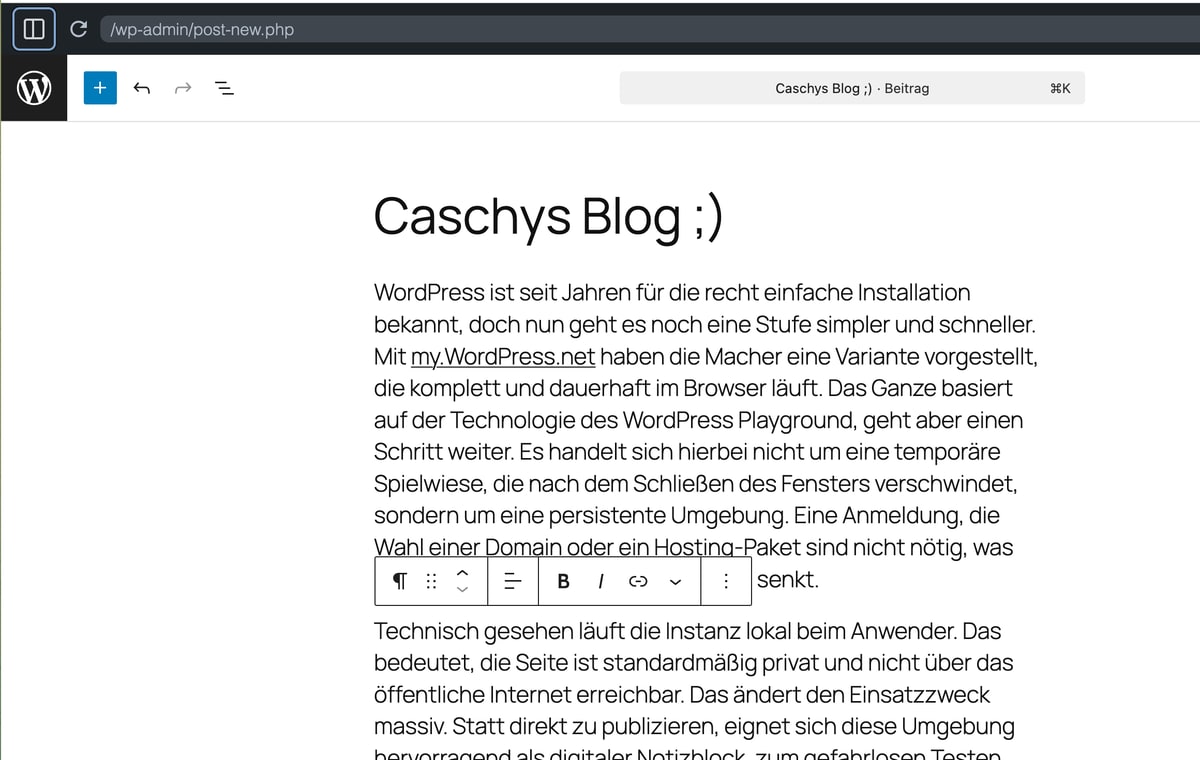Open the block inserter
The image size is (1200, 760).
[x=99, y=88]
